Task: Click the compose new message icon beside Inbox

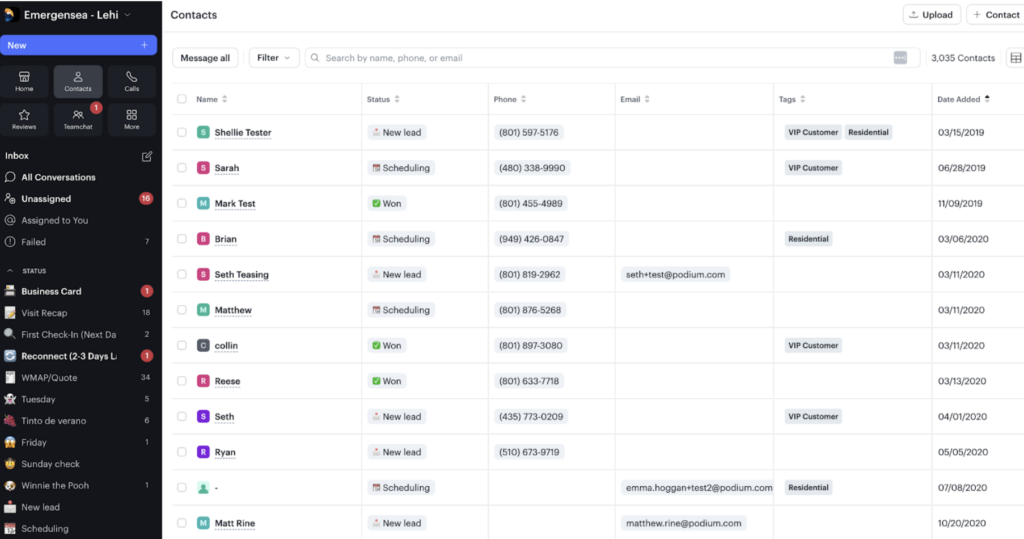Action: click(147, 156)
